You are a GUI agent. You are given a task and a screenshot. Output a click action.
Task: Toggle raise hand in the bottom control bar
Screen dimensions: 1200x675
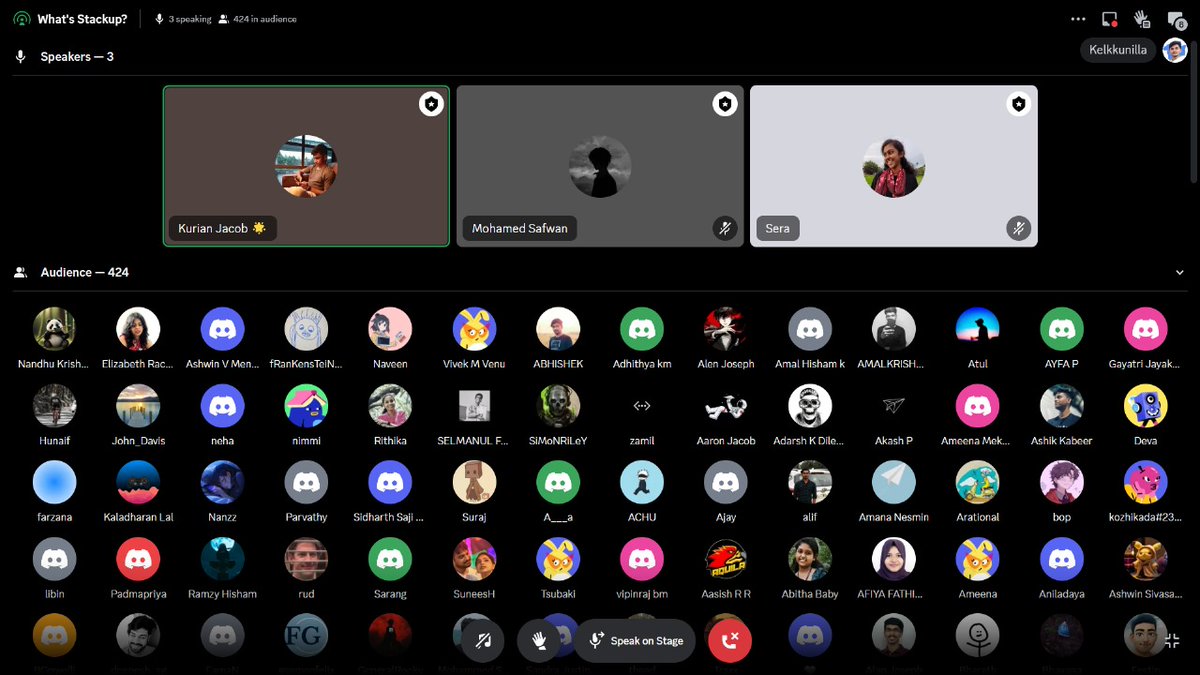click(539, 640)
